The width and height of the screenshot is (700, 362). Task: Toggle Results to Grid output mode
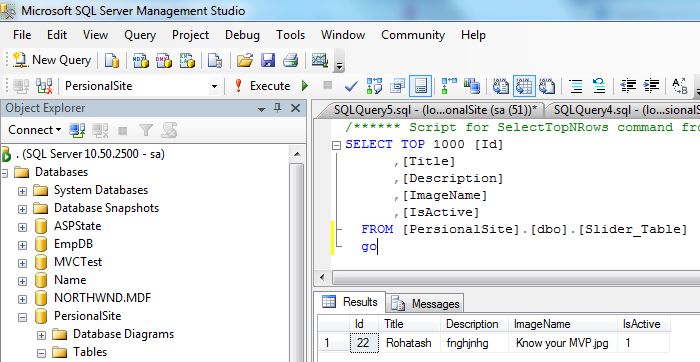(524, 86)
